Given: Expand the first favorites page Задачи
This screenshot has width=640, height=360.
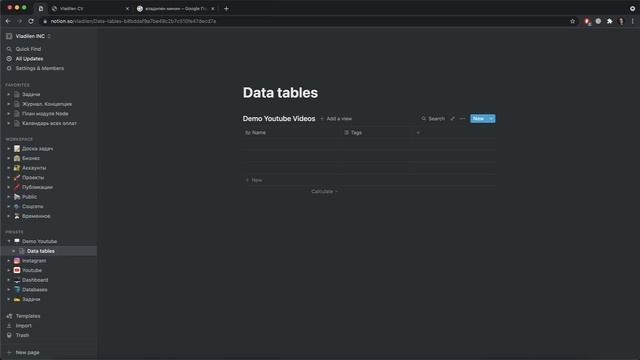Looking at the screenshot, I should pyautogui.click(x=9, y=94).
